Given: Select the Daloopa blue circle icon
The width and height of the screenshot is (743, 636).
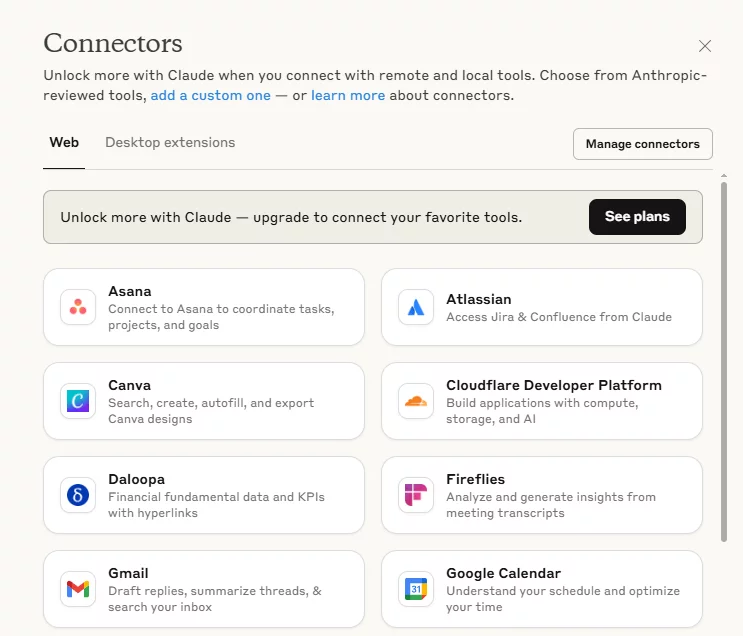Looking at the screenshot, I should tap(78, 495).
